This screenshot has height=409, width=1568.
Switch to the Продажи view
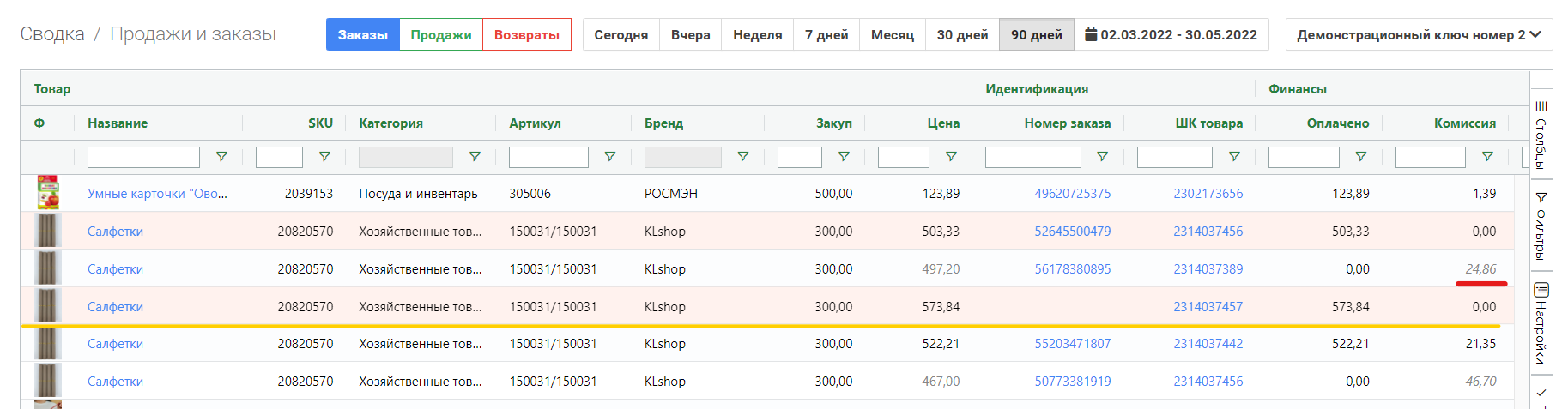point(441,35)
